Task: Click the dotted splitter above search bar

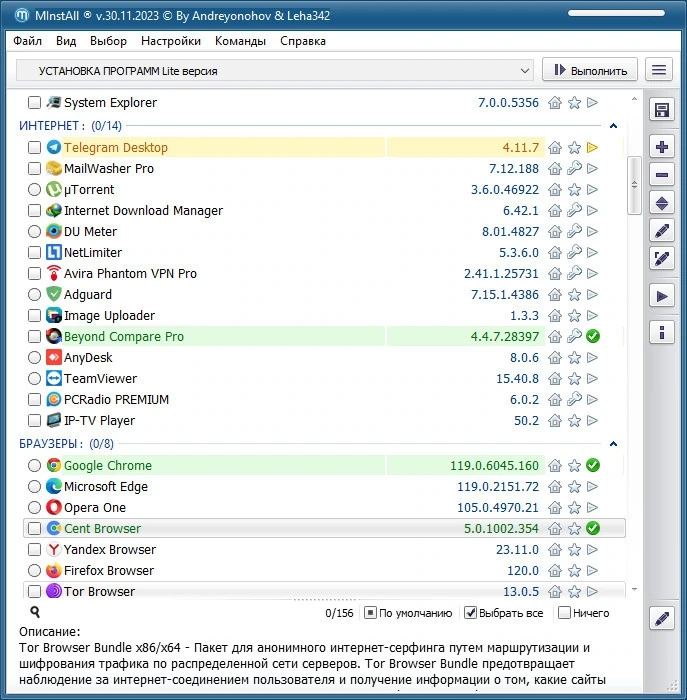Action: [x=325, y=600]
